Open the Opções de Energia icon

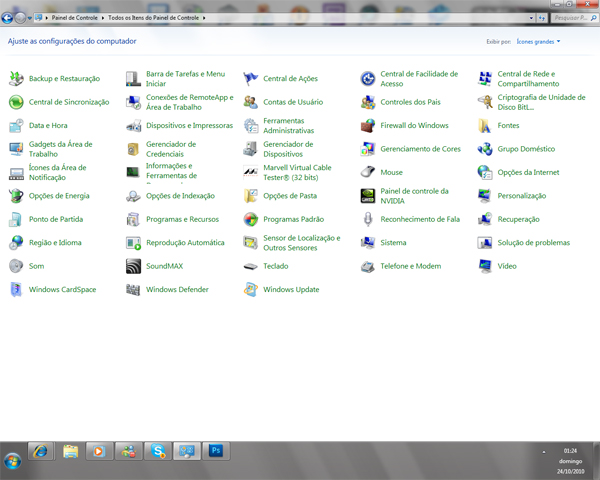16,196
